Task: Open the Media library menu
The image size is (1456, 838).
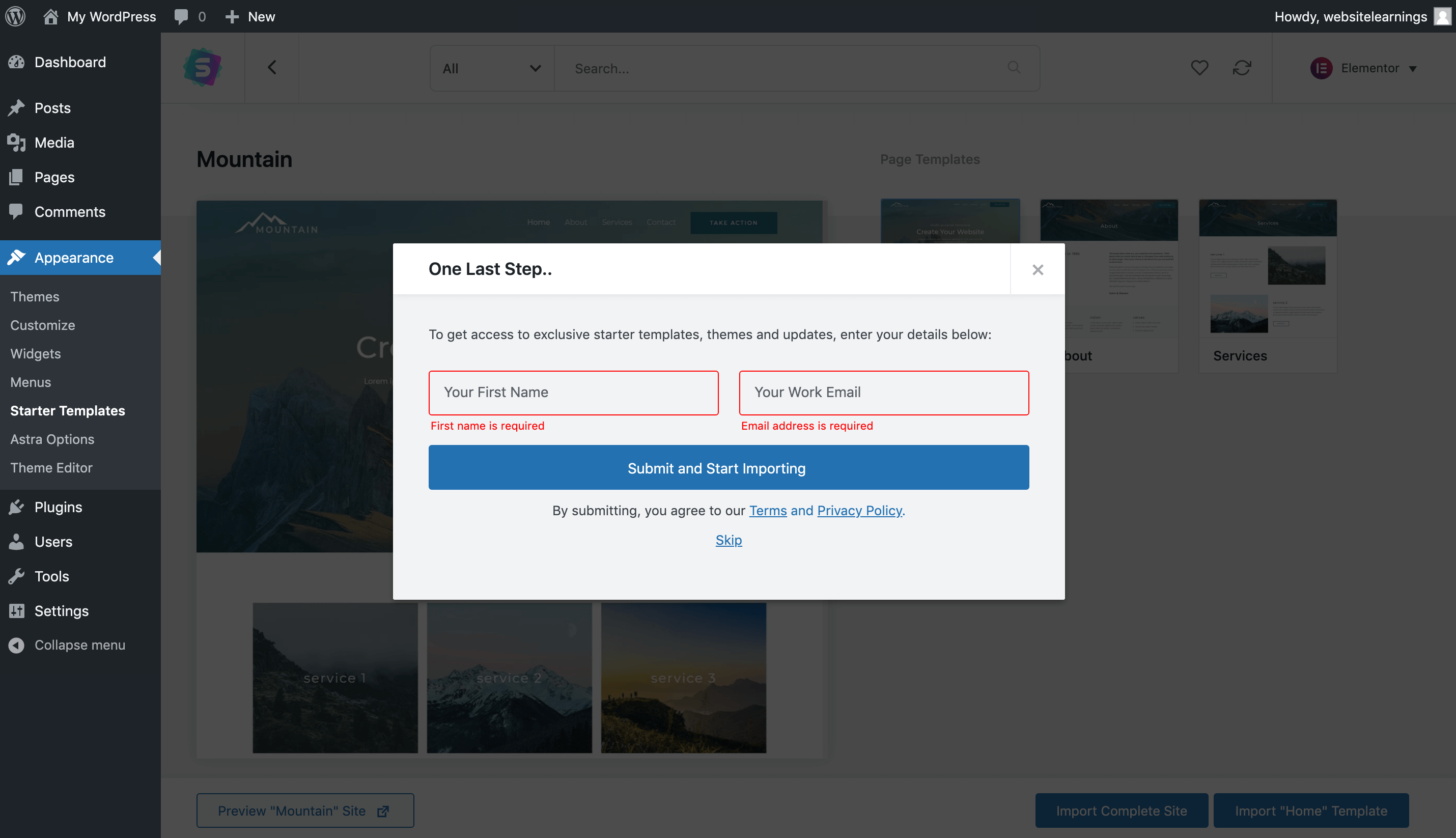Action: click(80, 142)
